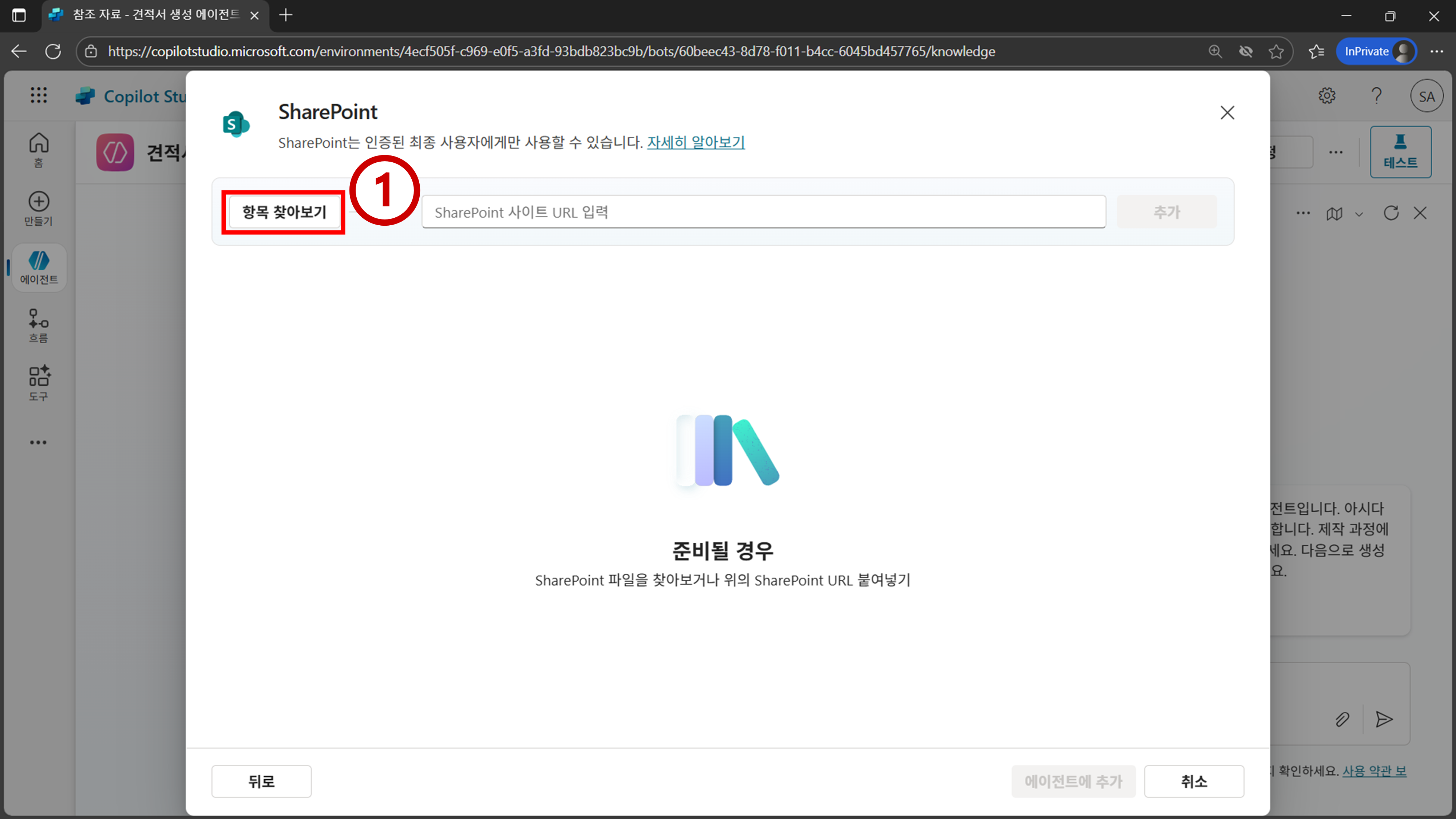Viewport: 1456px width, 819px height.
Task: Open the settings gear icon in the header
Action: click(1326, 95)
